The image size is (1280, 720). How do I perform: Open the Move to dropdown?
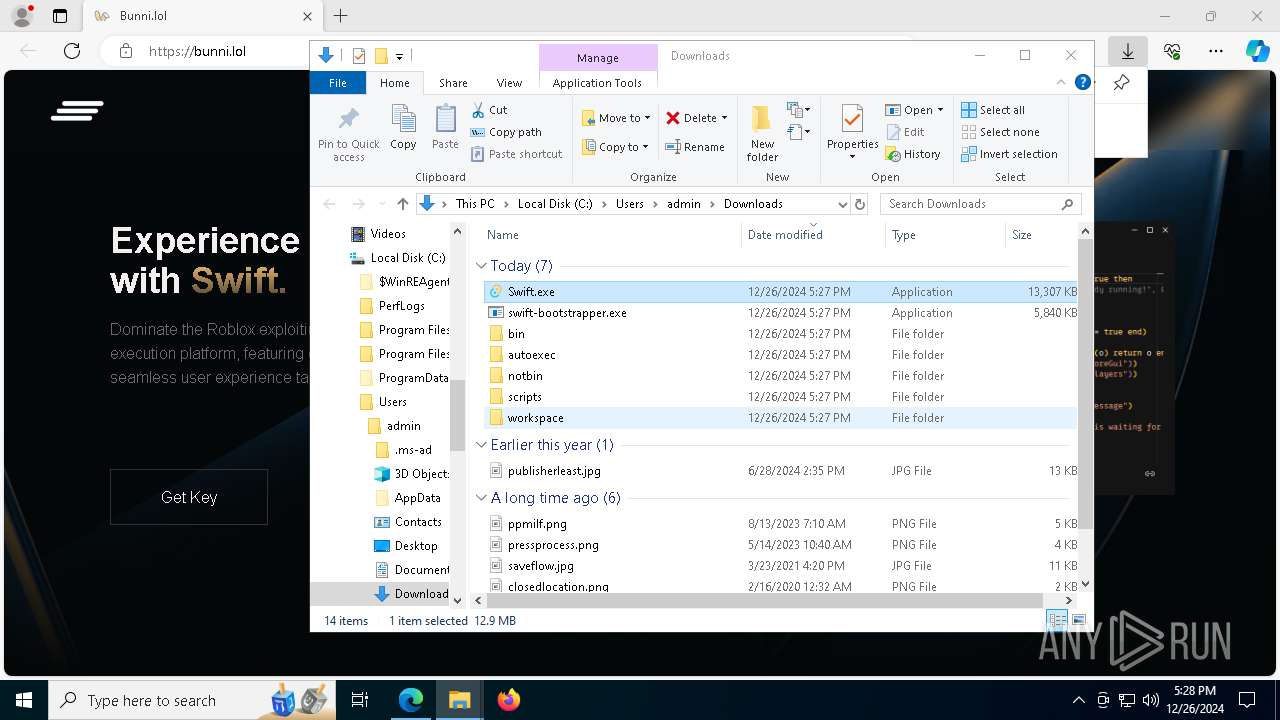point(616,118)
